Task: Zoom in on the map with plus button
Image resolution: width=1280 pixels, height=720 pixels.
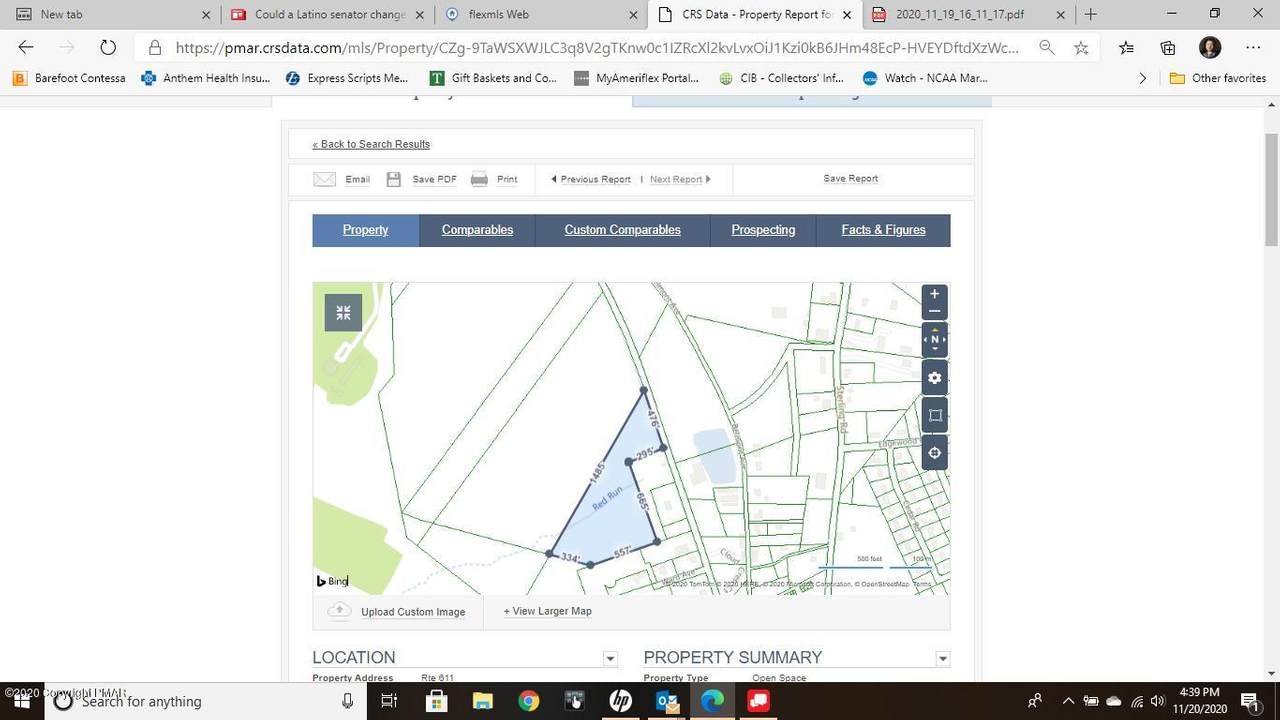Action: pos(935,294)
